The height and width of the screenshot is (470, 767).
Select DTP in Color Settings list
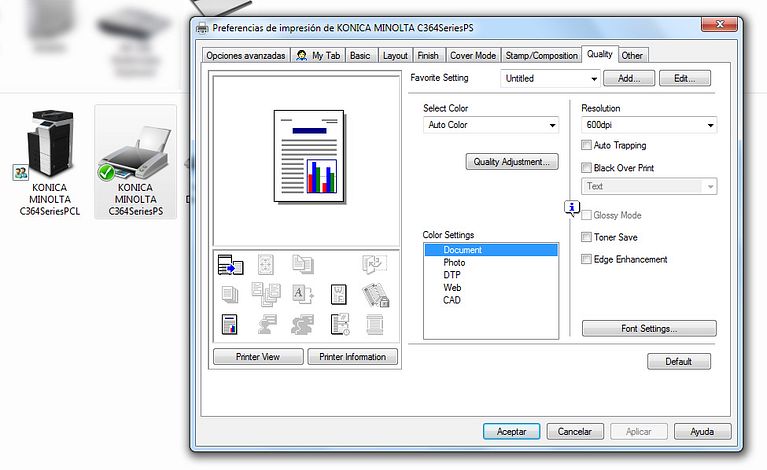point(491,275)
